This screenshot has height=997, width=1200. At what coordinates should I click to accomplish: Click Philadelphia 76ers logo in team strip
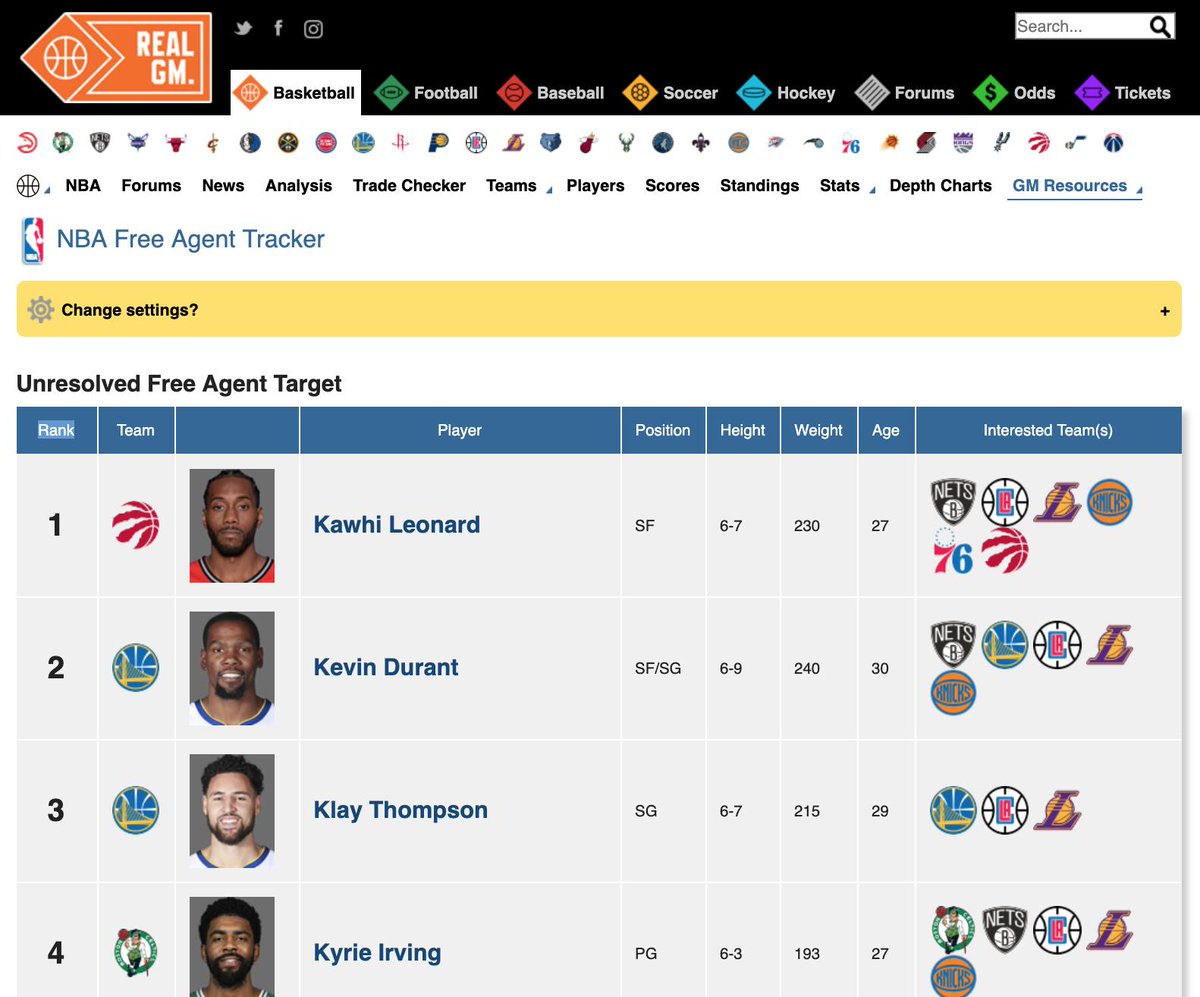pos(850,145)
